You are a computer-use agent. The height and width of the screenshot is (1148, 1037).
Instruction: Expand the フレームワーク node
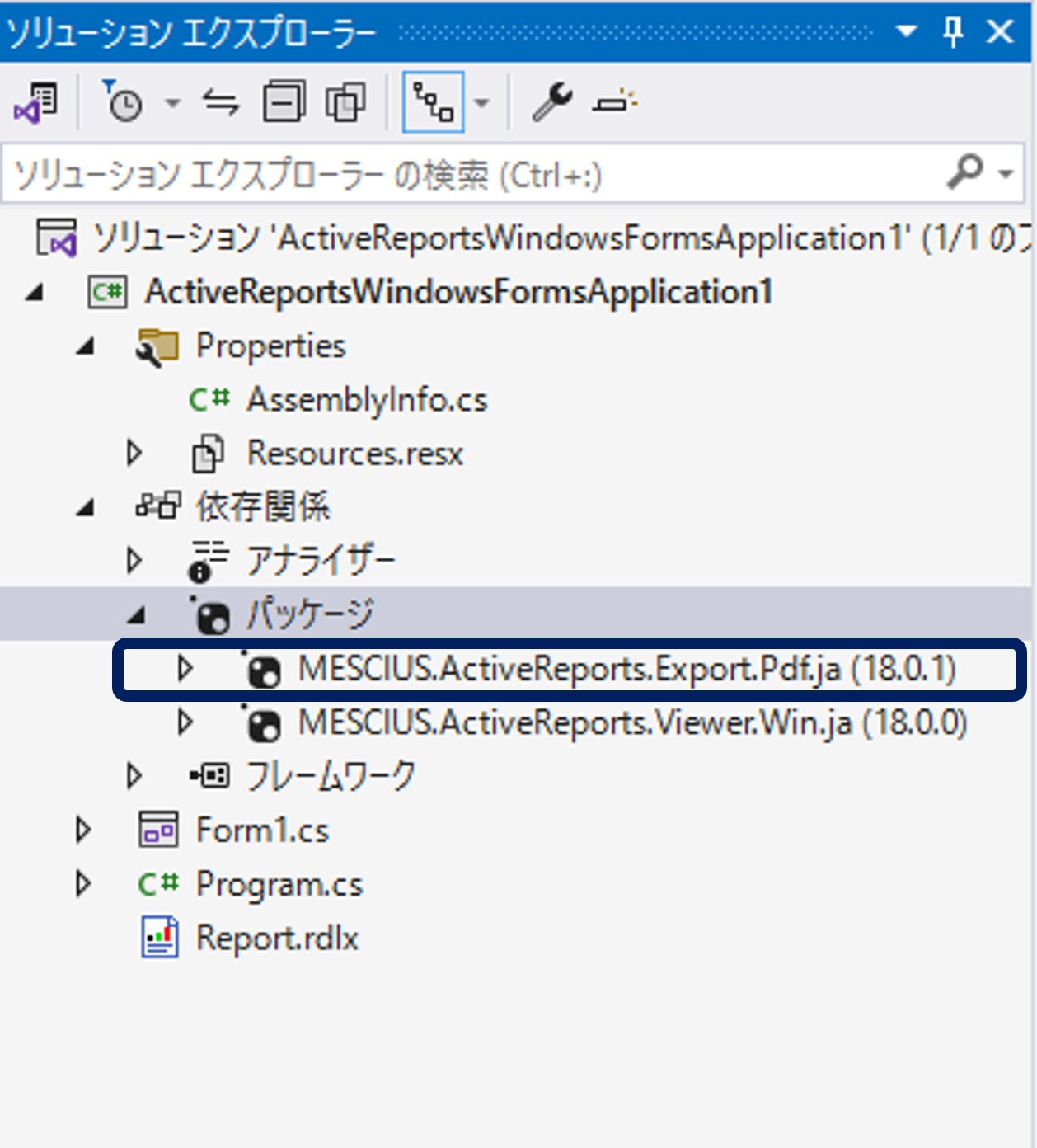click(134, 776)
